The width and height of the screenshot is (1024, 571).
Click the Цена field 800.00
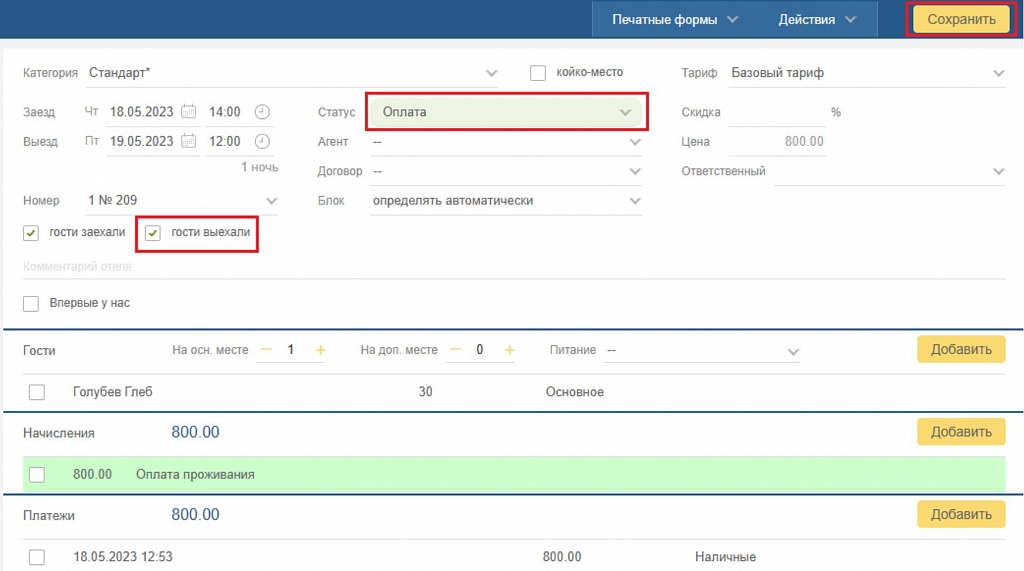pos(777,141)
